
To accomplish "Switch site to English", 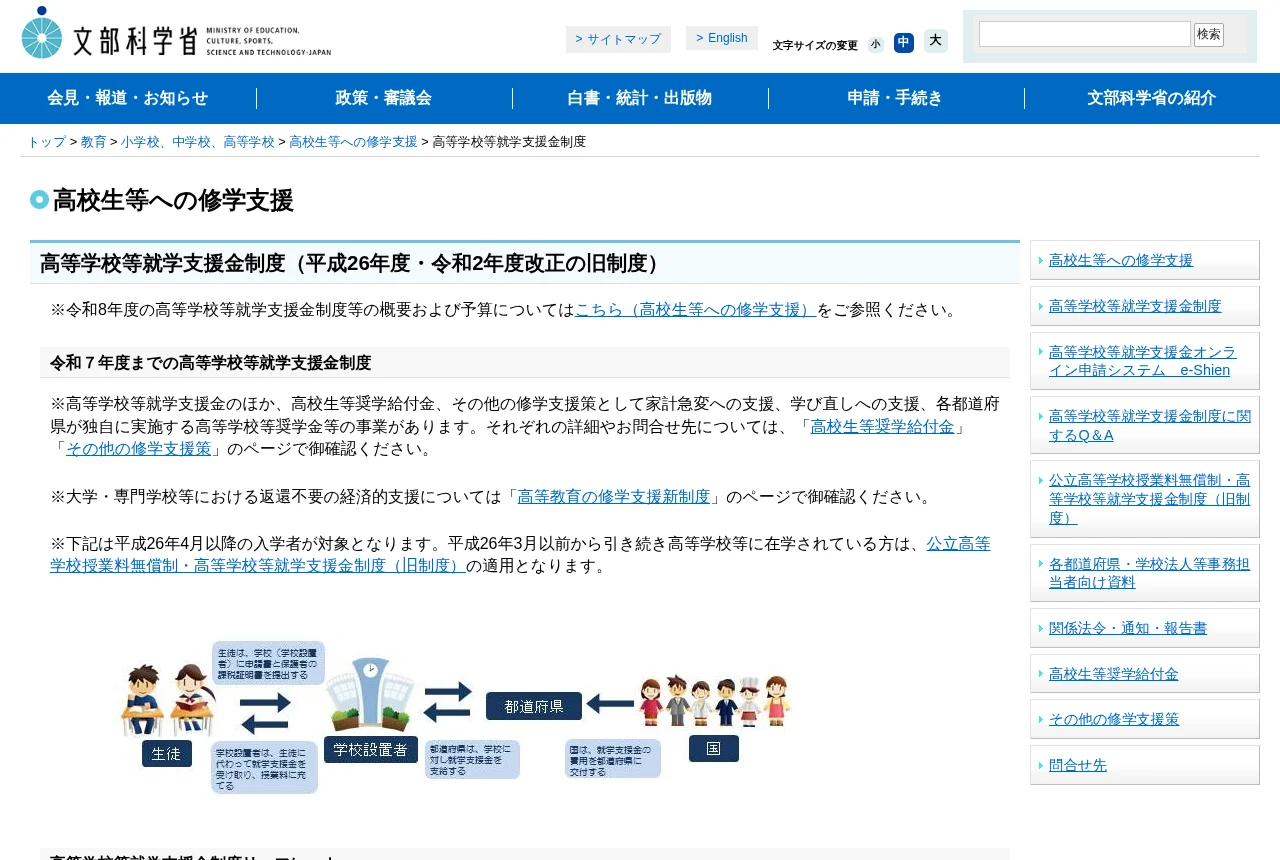I will tap(722, 38).
